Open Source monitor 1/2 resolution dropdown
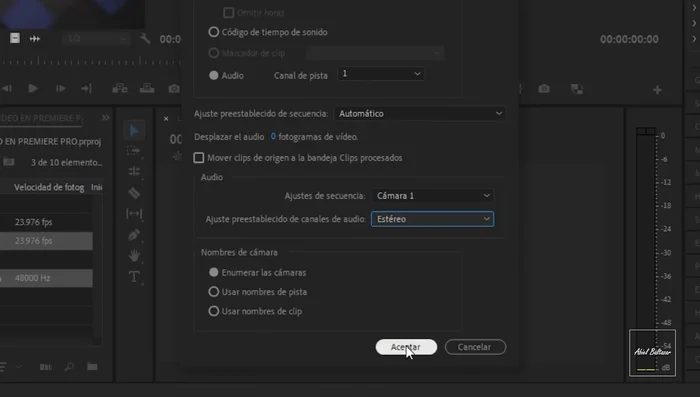Viewport: 700px width, 397px height. pyautogui.click(x=96, y=39)
